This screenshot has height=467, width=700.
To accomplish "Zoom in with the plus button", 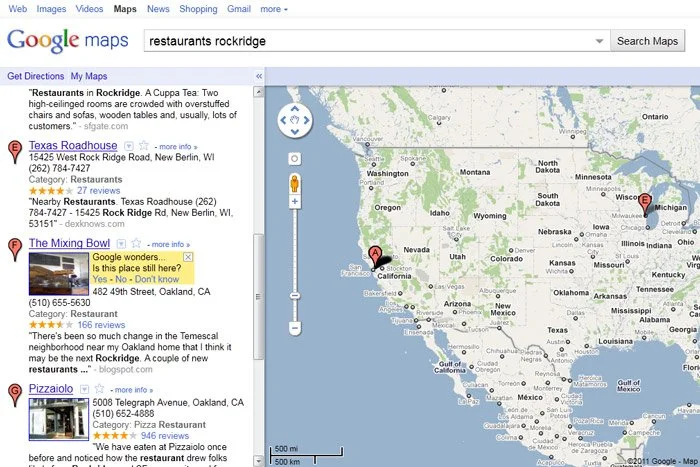I will [295, 202].
